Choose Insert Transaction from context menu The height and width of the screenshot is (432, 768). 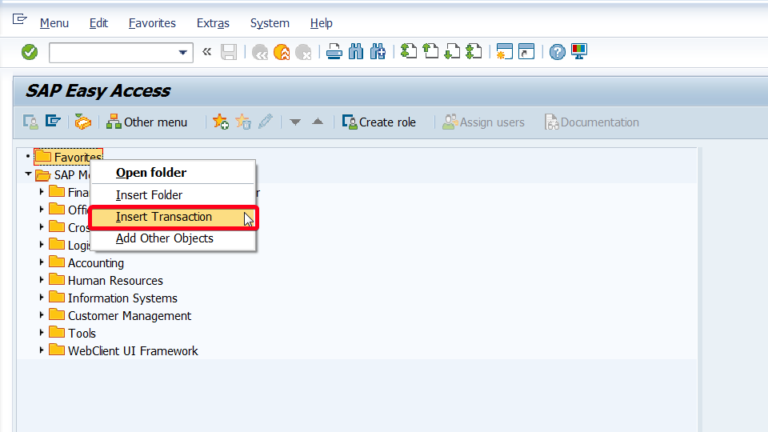tap(173, 217)
